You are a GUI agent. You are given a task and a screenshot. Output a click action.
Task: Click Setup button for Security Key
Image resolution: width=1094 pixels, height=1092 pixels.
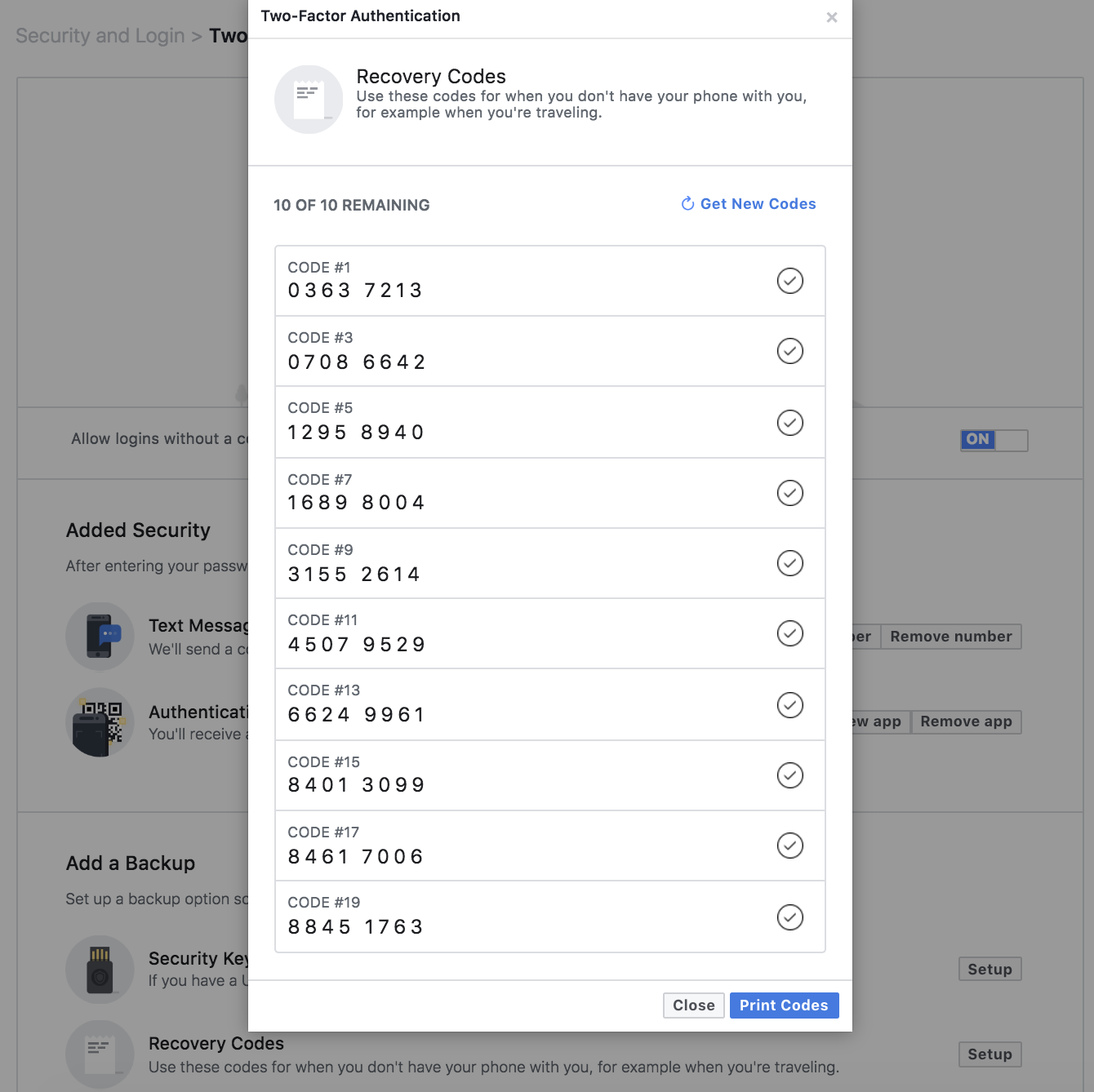989,970
